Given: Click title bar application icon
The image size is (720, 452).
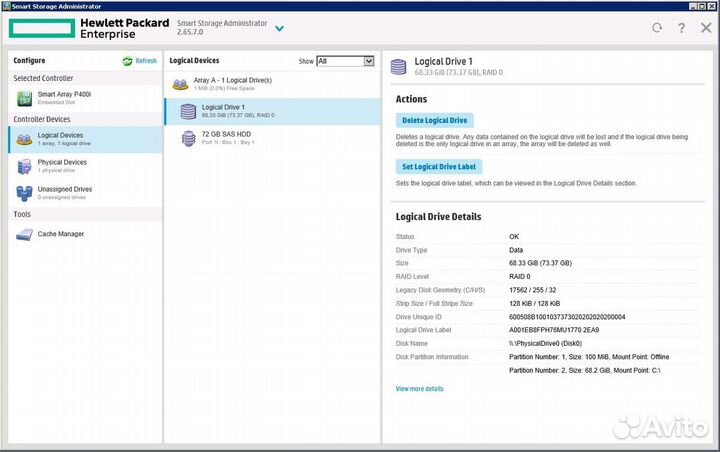Looking at the screenshot, I should pos(6,6).
